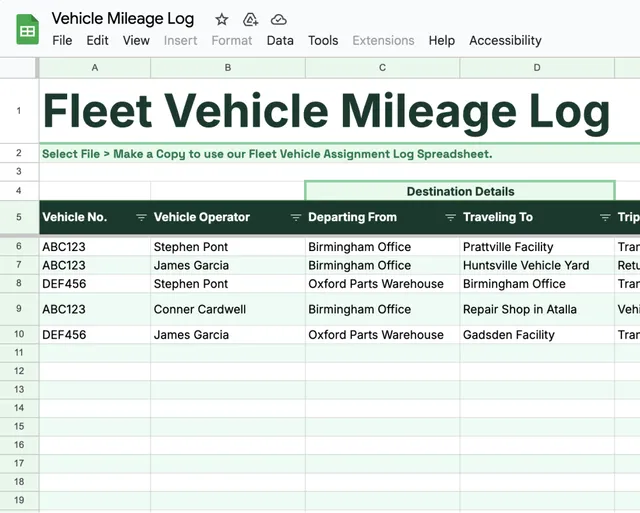Select the Conner Cardwell cell
This screenshot has height=513, width=640.
[x=228, y=309]
